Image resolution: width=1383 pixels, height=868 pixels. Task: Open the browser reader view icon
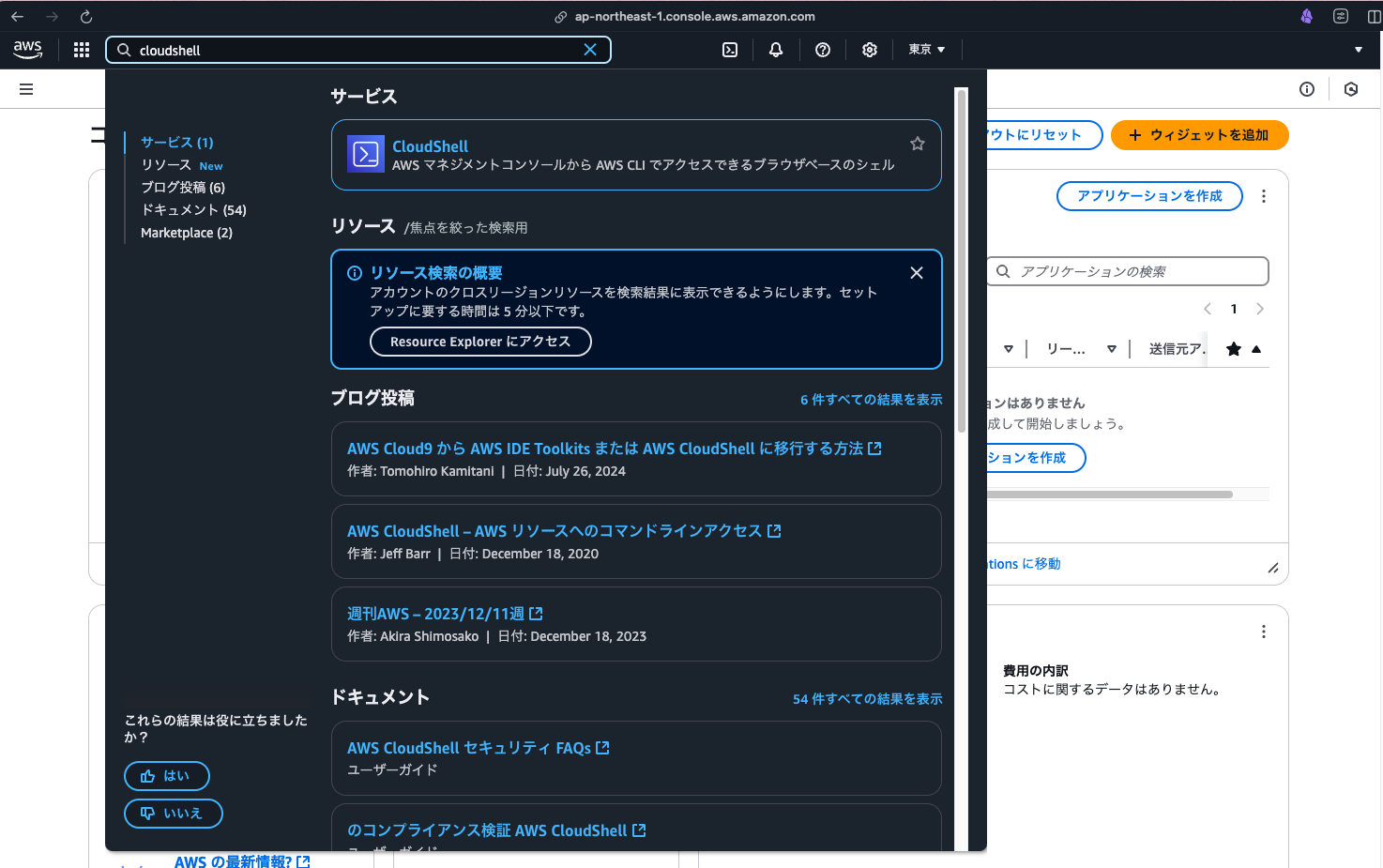point(1341,16)
